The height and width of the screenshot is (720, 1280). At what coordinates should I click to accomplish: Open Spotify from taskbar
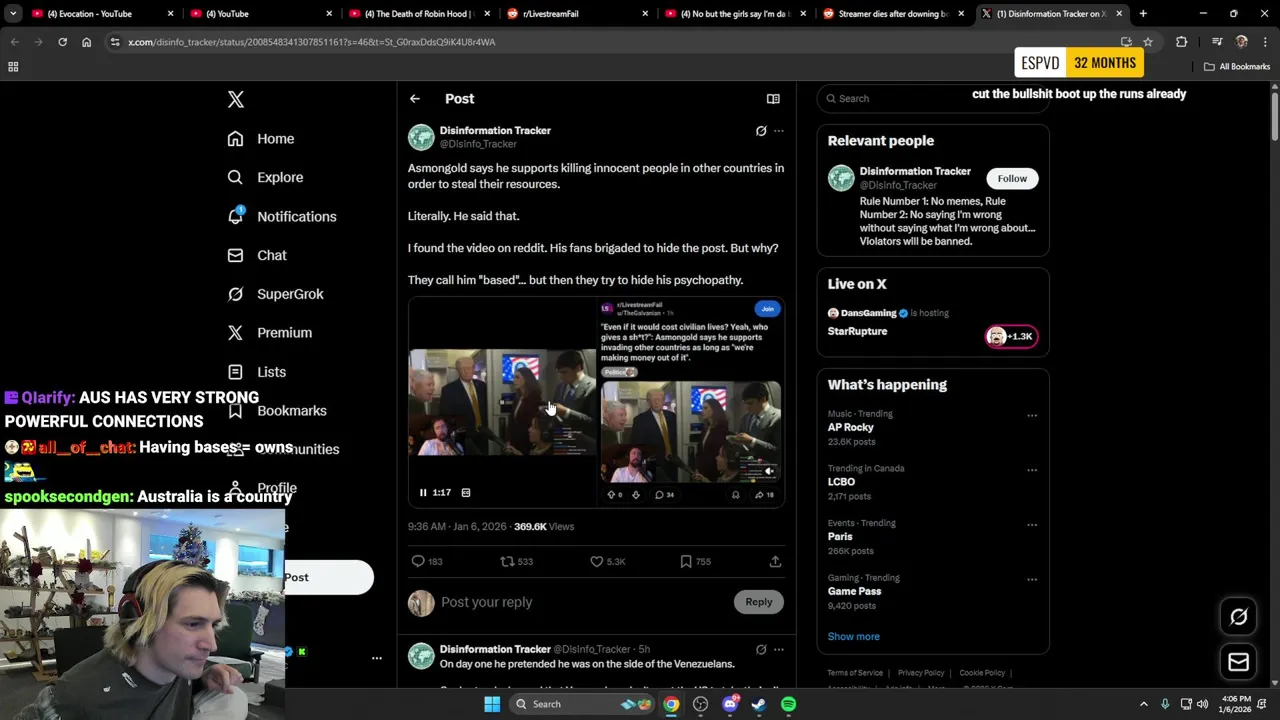tap(788, 704)
